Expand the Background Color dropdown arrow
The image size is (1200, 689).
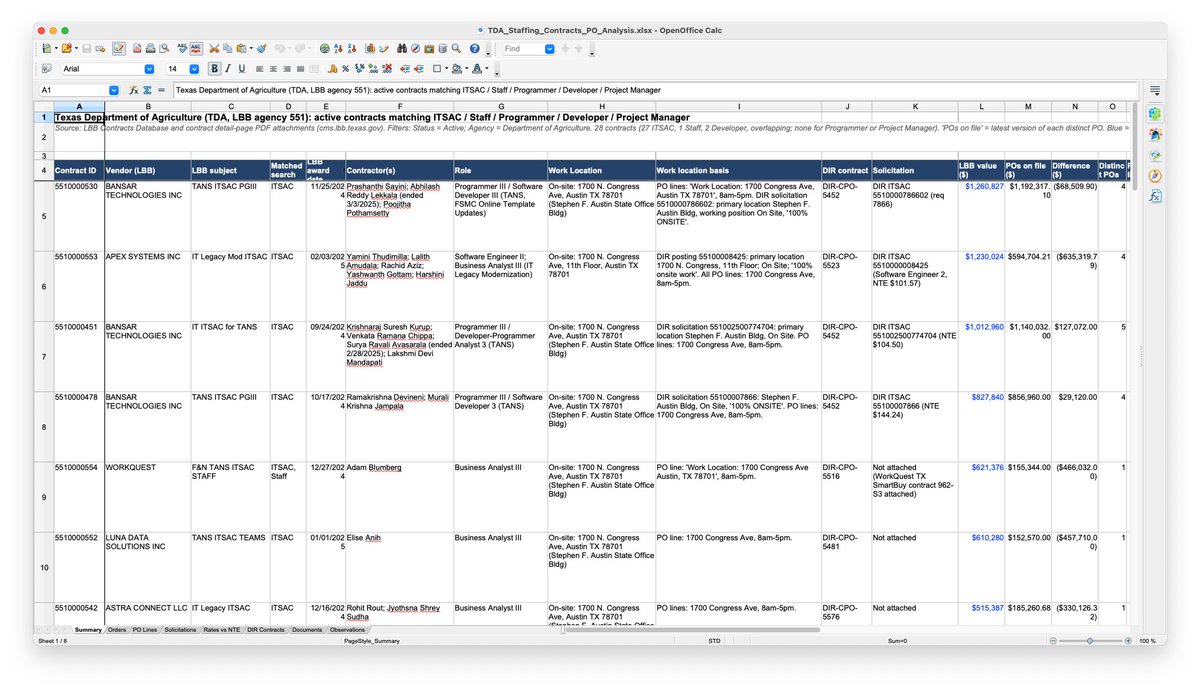466,68
